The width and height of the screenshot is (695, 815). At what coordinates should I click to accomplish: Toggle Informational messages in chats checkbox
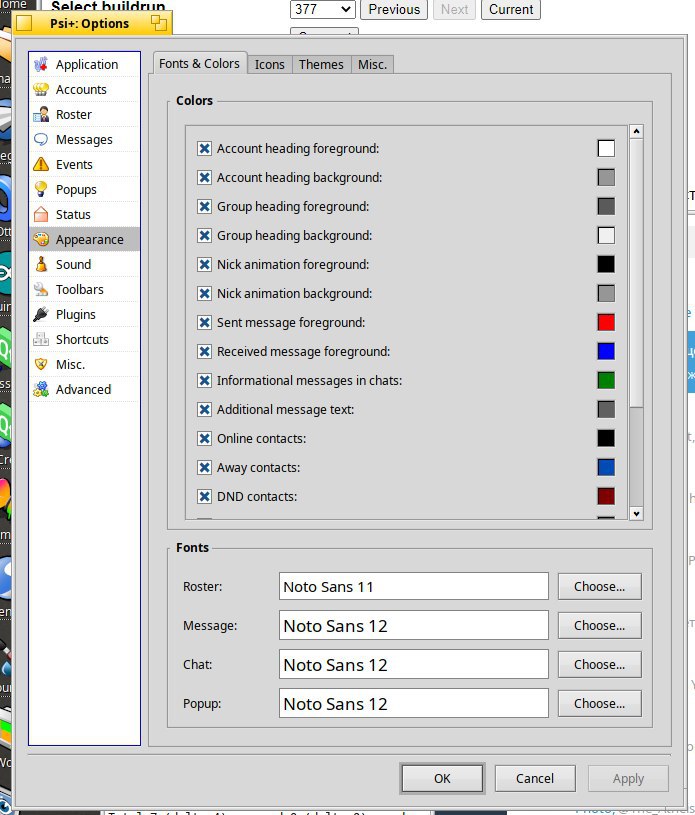coord(204,380)
